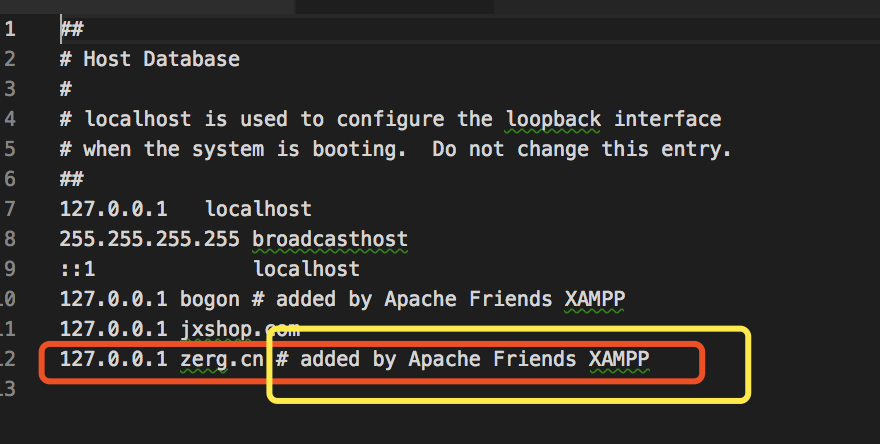Click 'XAMPP' on the zerg.cn line
Screen dimensions: 880x444
[619, 359]
